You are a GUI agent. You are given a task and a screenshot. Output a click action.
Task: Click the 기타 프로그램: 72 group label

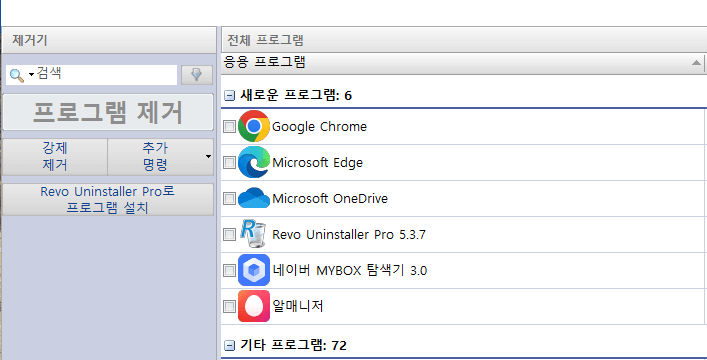tap(294, 346)
